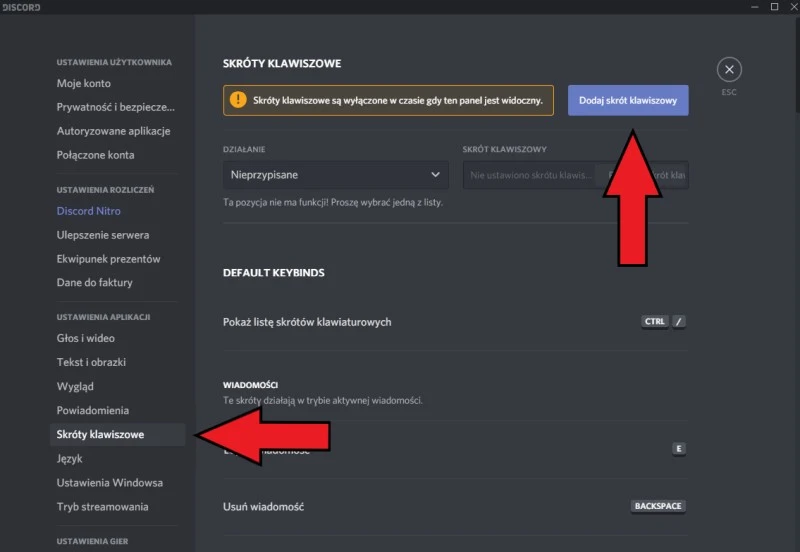Click USTAWIENIA APLIKACJI sidebar header
The width and height of the screenshot is (800, 552).
104,317
